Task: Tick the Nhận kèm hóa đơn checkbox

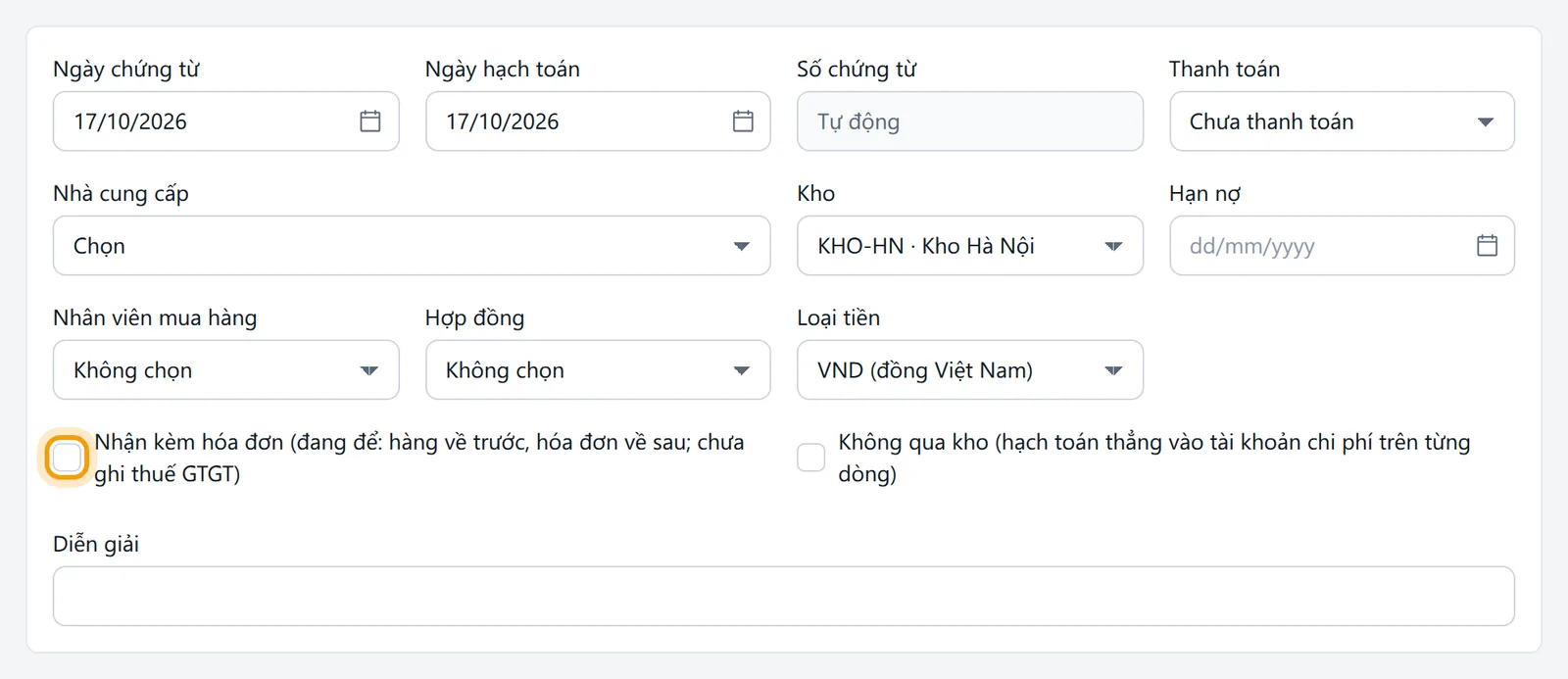Action: tap(67, 458)
